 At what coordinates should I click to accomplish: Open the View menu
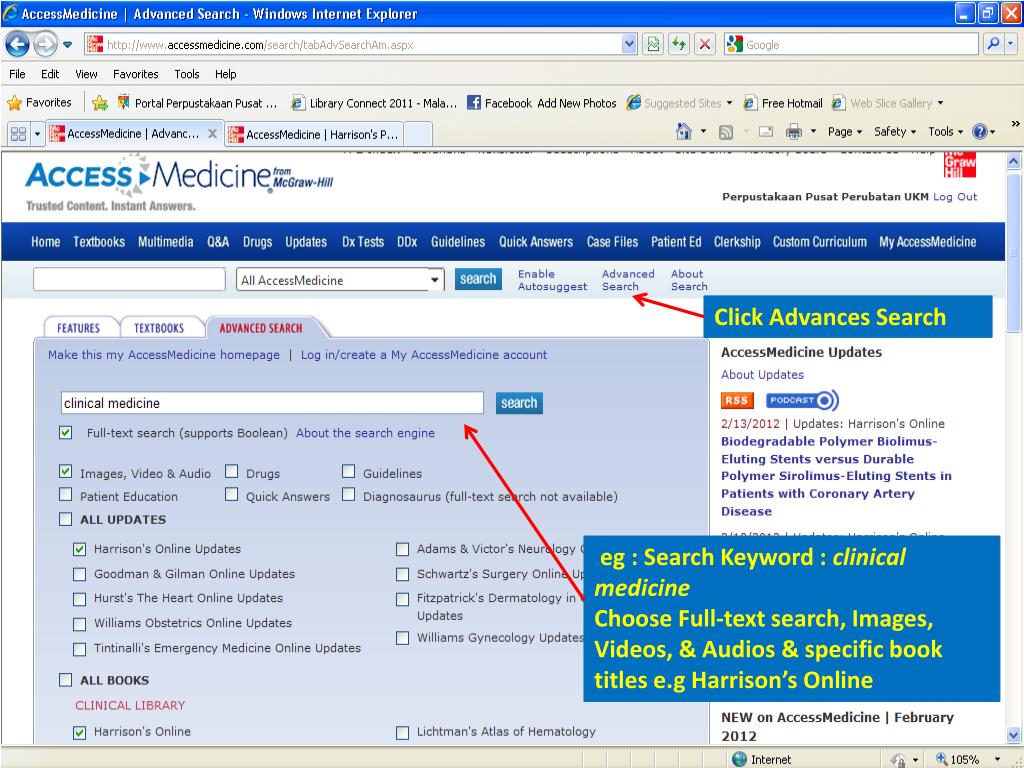[x=86, y=74]
